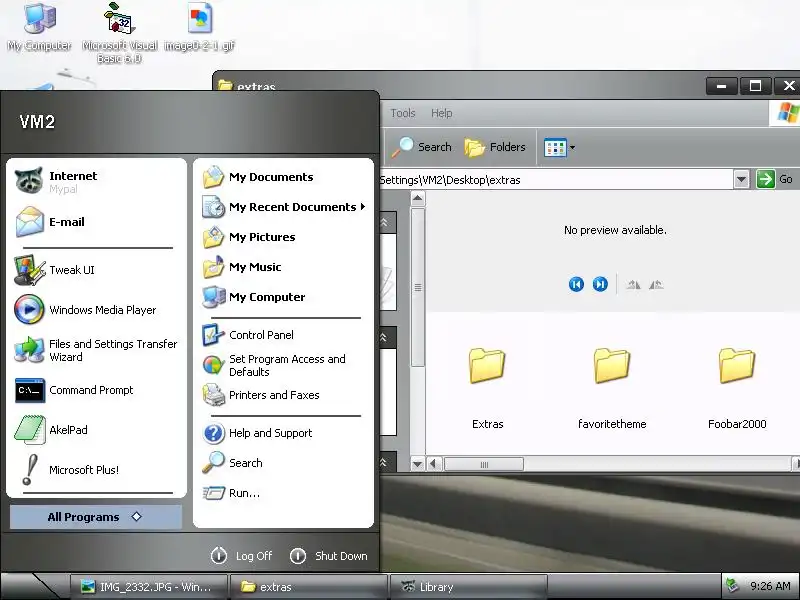Viewport: 800px width, 600px height.
Task: Toggle Folders pane in extras window
Action: pos(495,147)
